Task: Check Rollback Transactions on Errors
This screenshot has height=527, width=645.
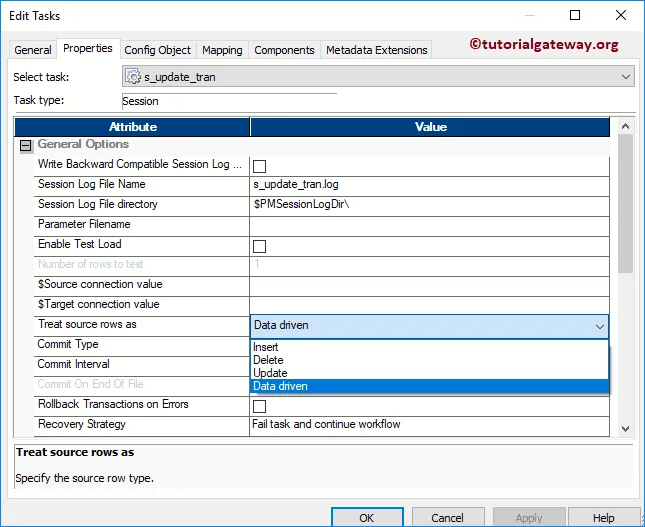Action: tap(259, 406)
